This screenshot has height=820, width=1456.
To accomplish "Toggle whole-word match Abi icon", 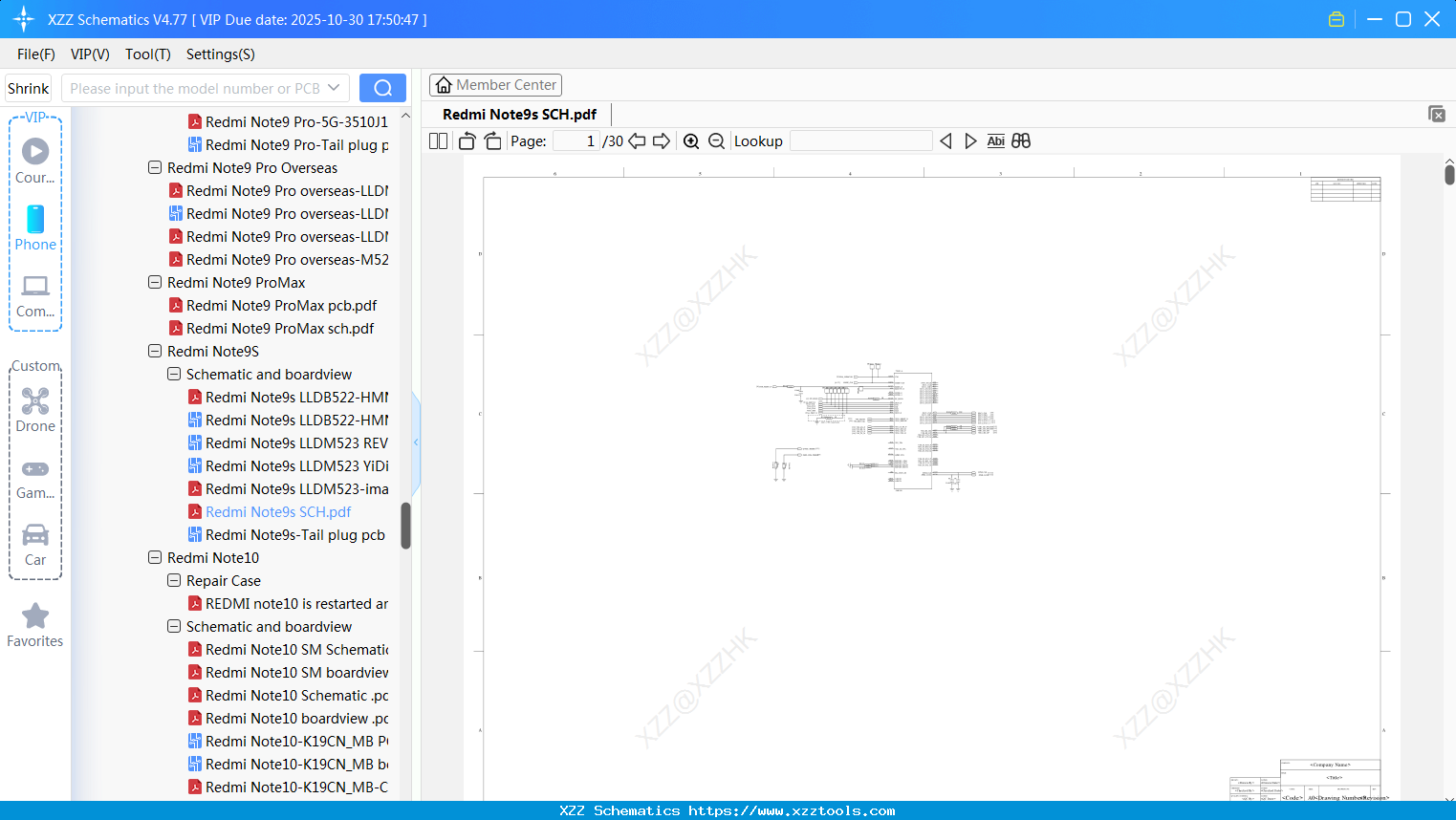I will [x=995, y=141].
